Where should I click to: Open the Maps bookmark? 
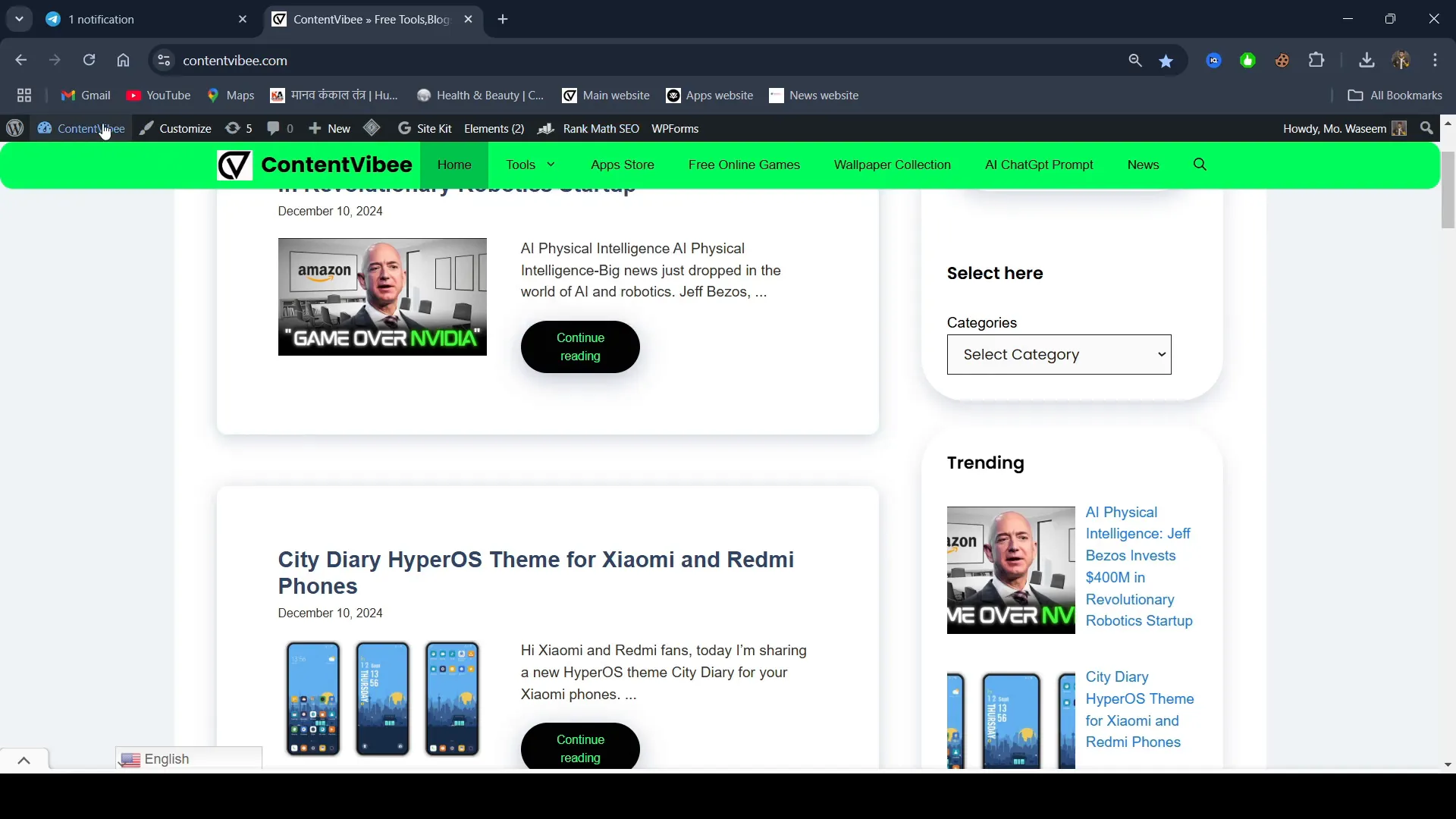coord(231,96)
